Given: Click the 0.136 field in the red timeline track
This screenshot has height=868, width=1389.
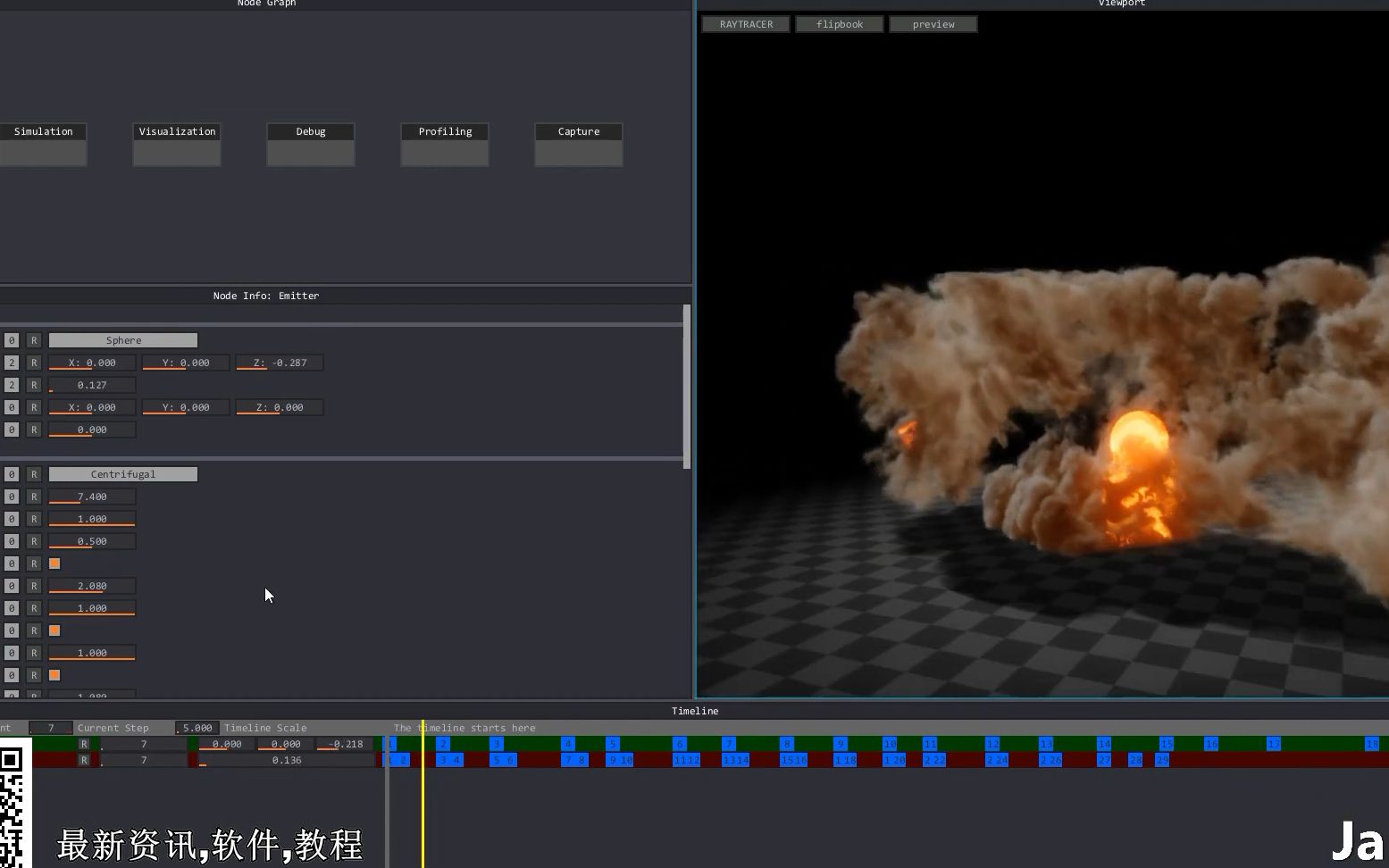Looking at the screenshot, I should pos(286,760).
